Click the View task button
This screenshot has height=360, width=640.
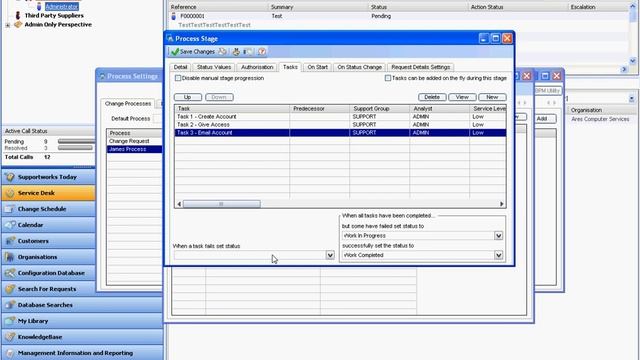pyautogui.click(x=462, y=97)
